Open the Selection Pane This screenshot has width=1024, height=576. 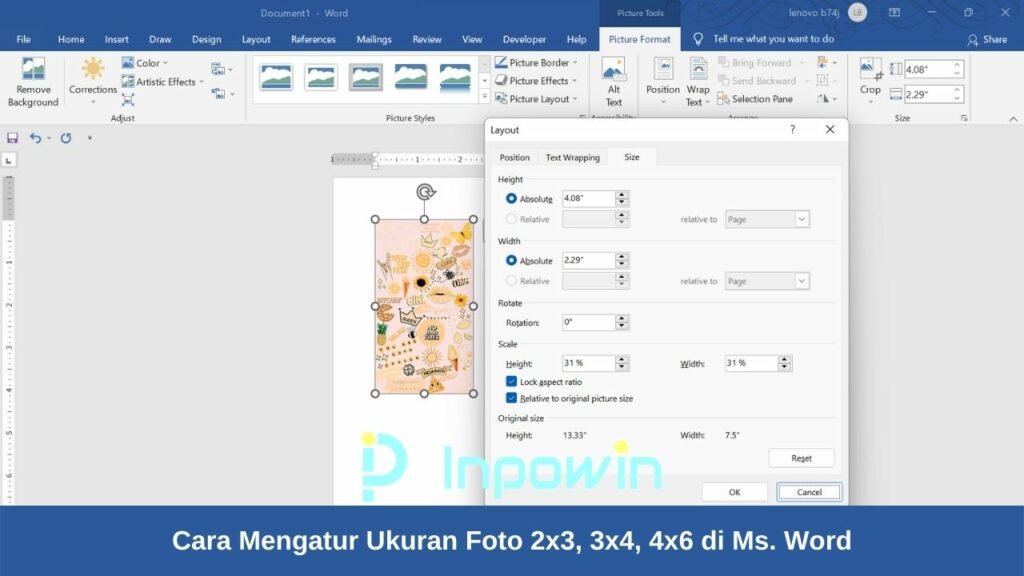click(755, 99)
